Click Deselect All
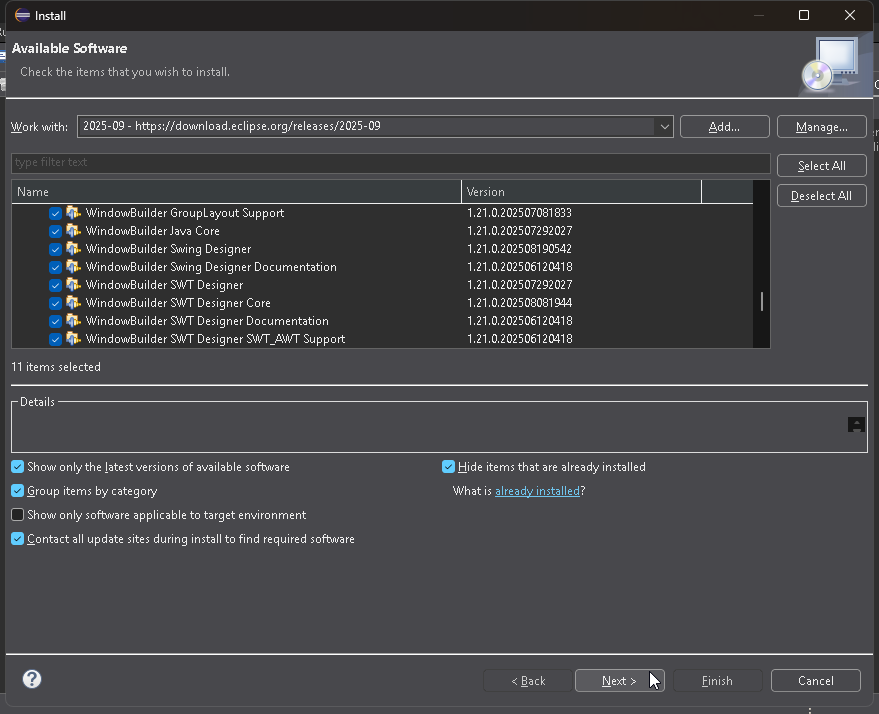The image size is (879, 714). tap(821, 195)
